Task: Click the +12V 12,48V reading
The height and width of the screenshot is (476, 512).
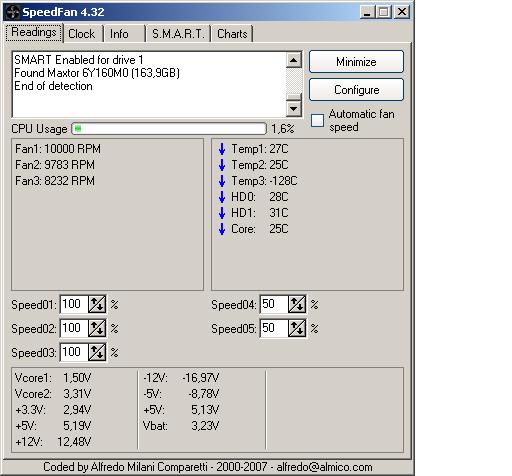Action: (53, 442)
